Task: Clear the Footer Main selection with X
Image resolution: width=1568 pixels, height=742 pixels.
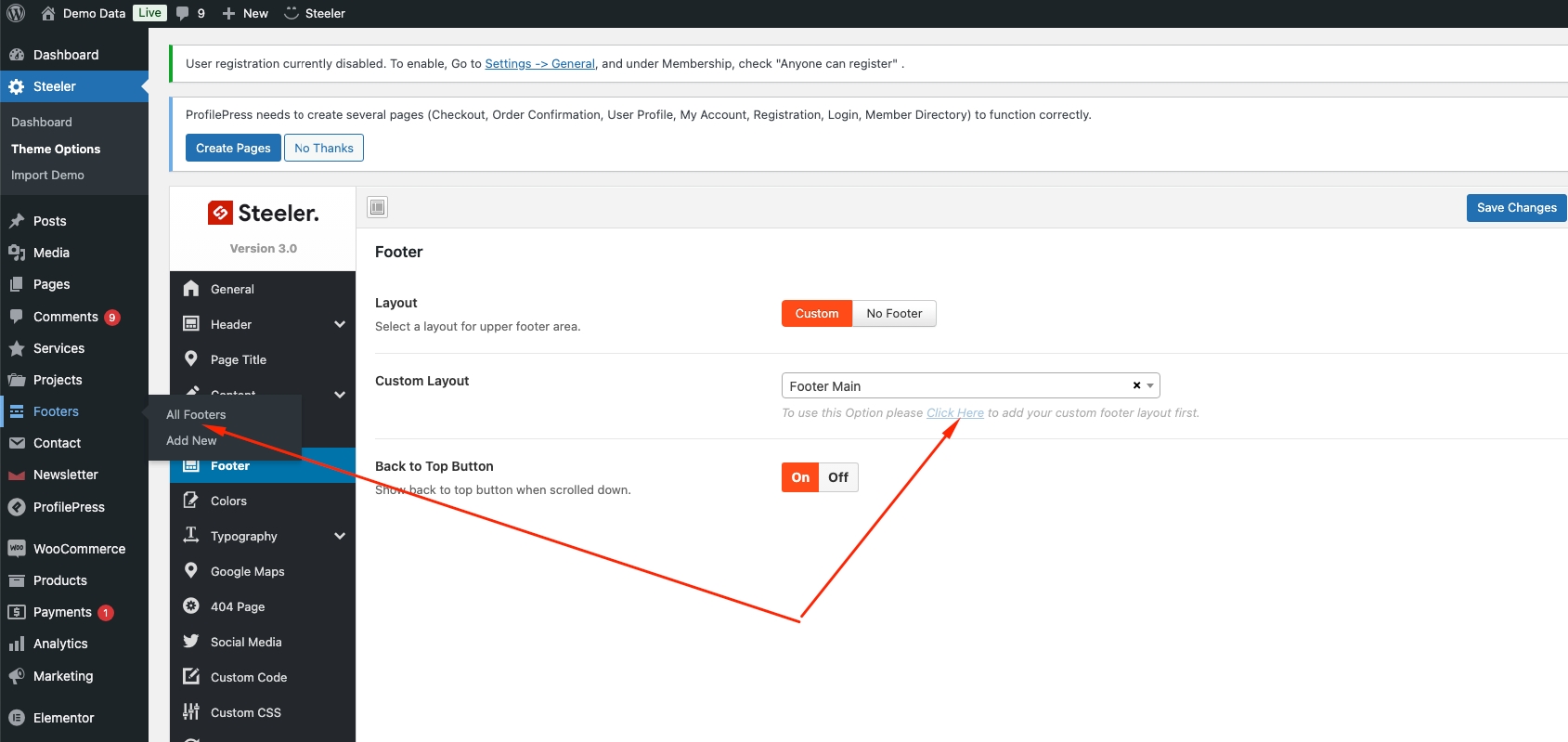Action: pyautogui.click(x=1136, y=385)
